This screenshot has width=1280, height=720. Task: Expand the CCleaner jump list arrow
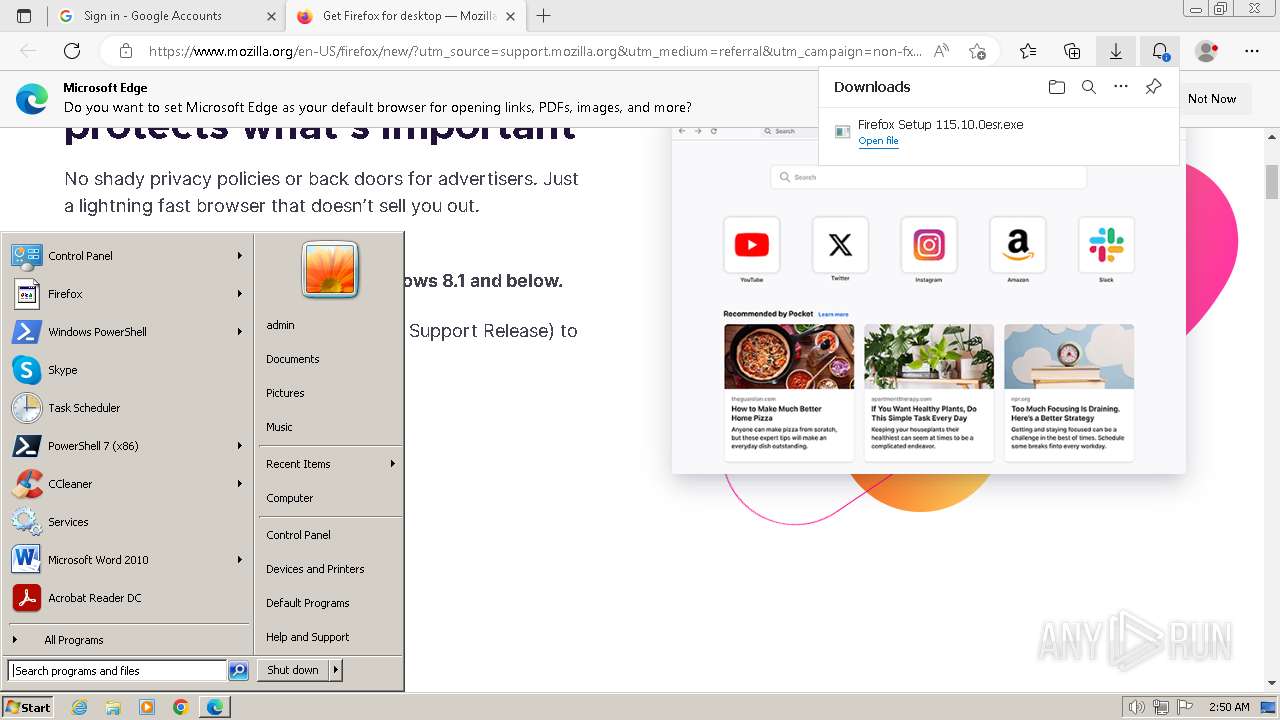pos(240,484)
